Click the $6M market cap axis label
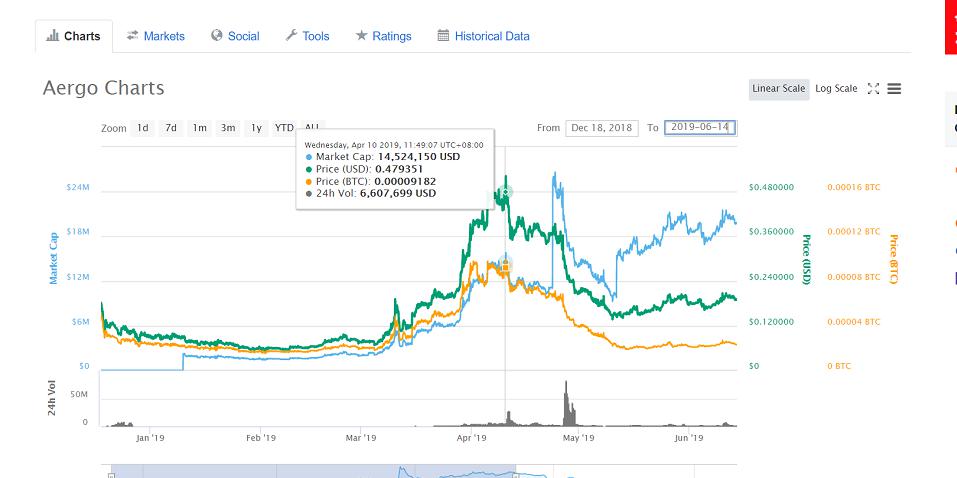957x478 pixels. (x=79, y=322)
